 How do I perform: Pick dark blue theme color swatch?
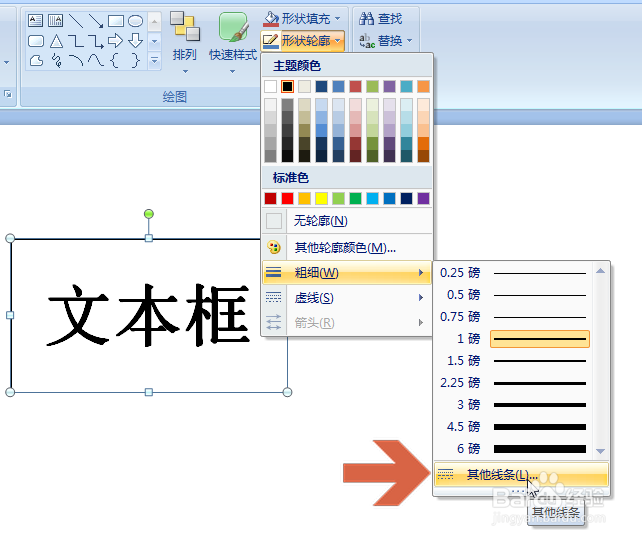(321, 86)
